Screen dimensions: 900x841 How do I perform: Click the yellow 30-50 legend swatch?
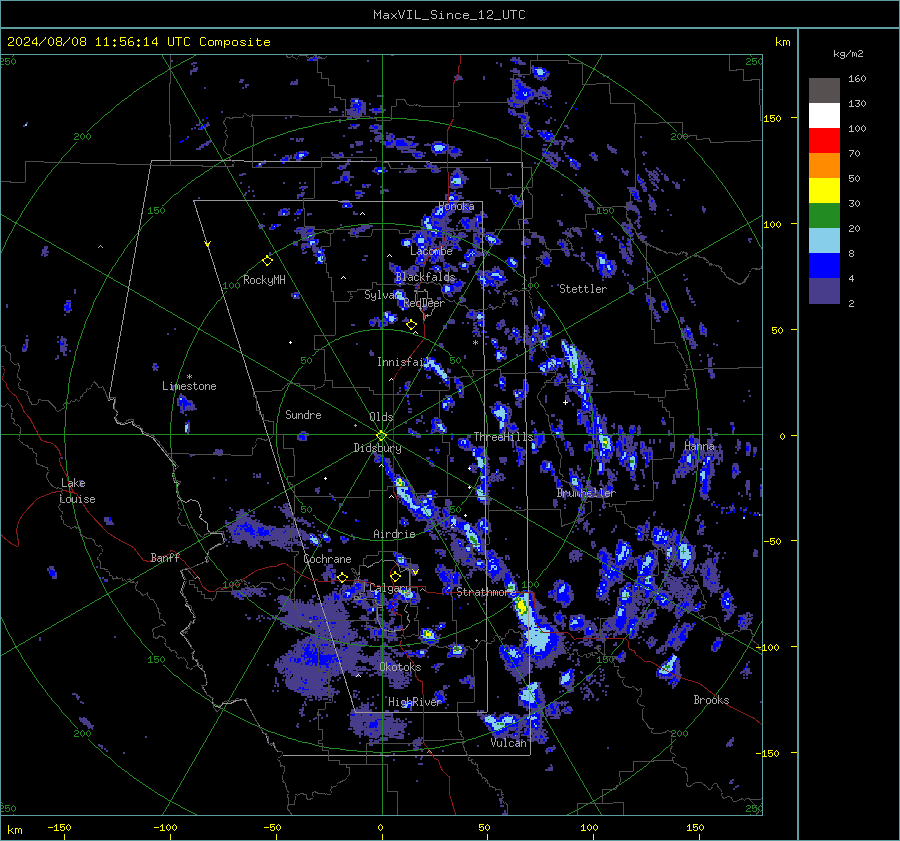click(x=824, y=191)
